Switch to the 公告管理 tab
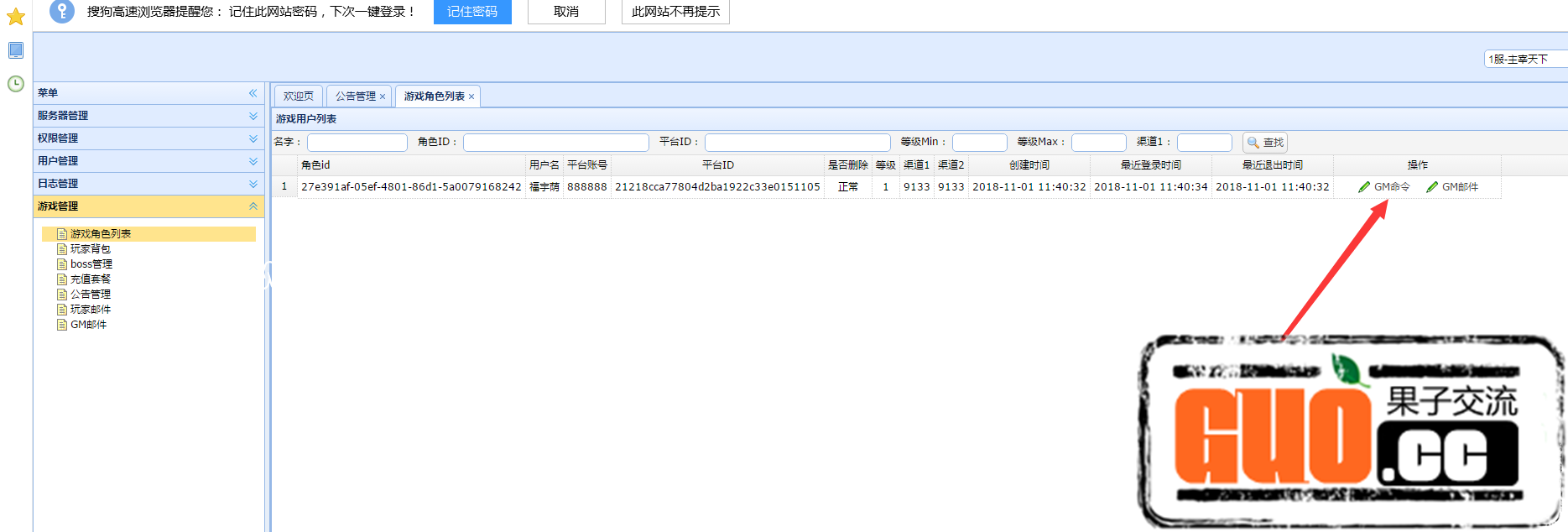1568x532 pixels. pyautogui.click(x=355, y=96)
